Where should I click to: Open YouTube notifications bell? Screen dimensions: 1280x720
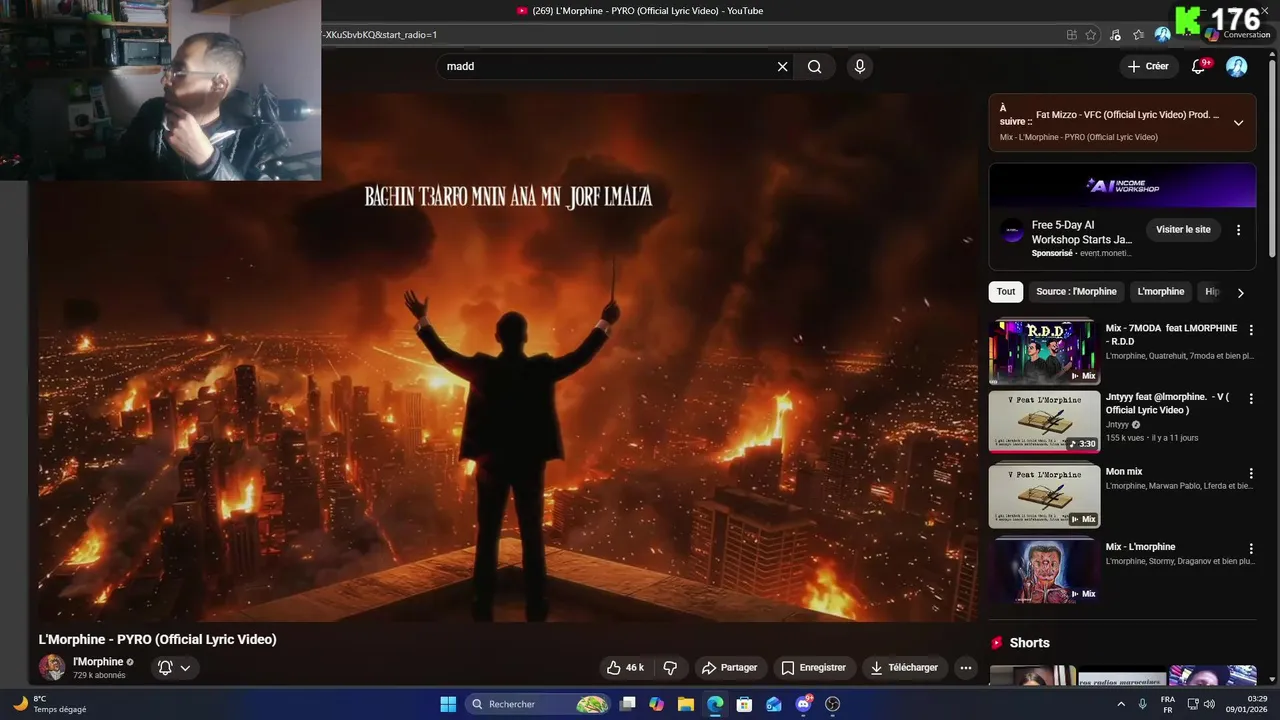(1199, 66)
